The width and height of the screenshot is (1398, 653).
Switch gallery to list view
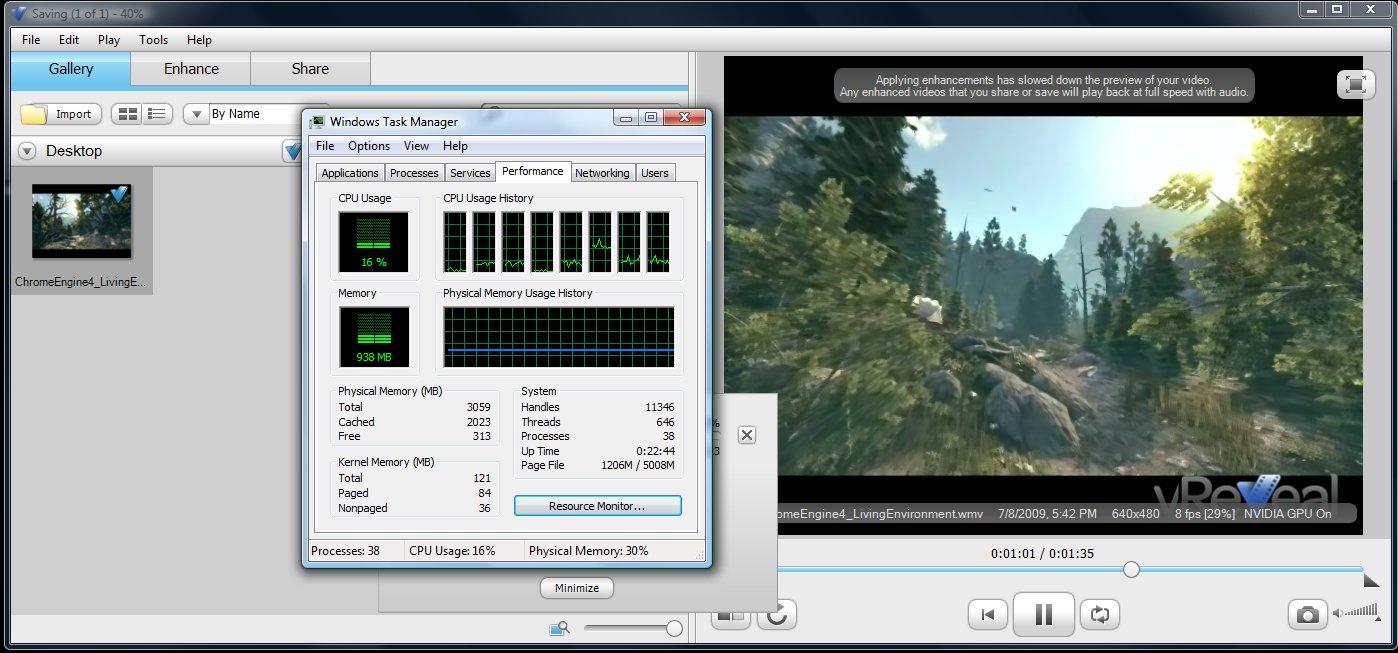click(x=157, y=114)
